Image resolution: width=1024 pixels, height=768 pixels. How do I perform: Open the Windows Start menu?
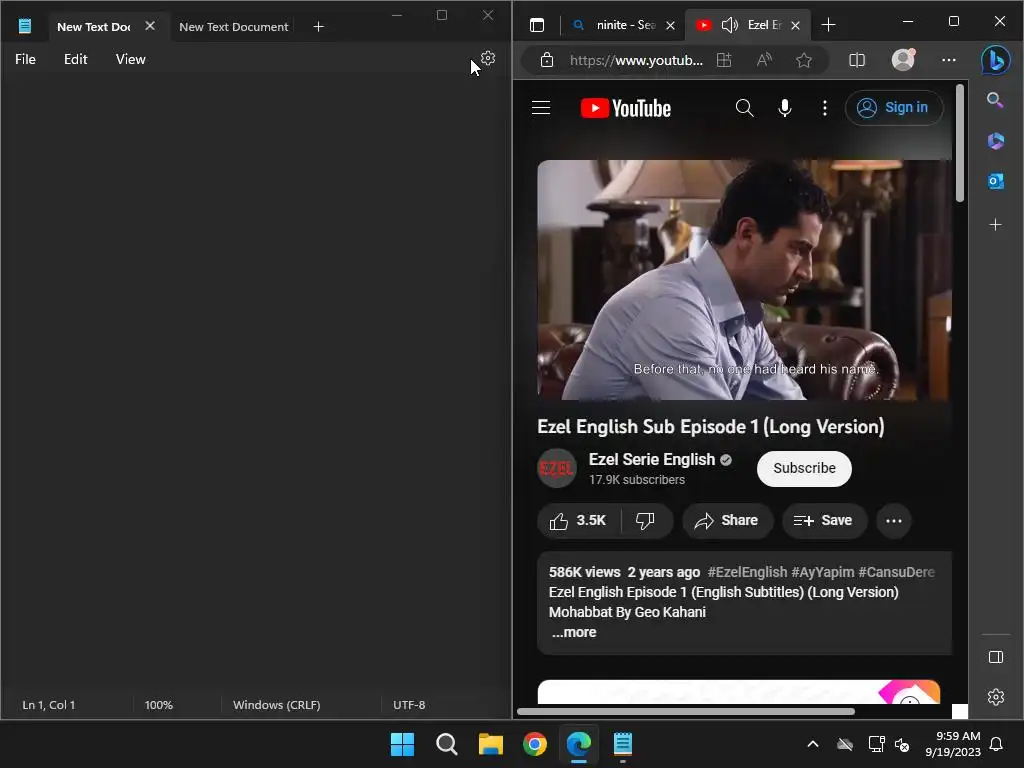pyautogui.click(x=402, y=744)
